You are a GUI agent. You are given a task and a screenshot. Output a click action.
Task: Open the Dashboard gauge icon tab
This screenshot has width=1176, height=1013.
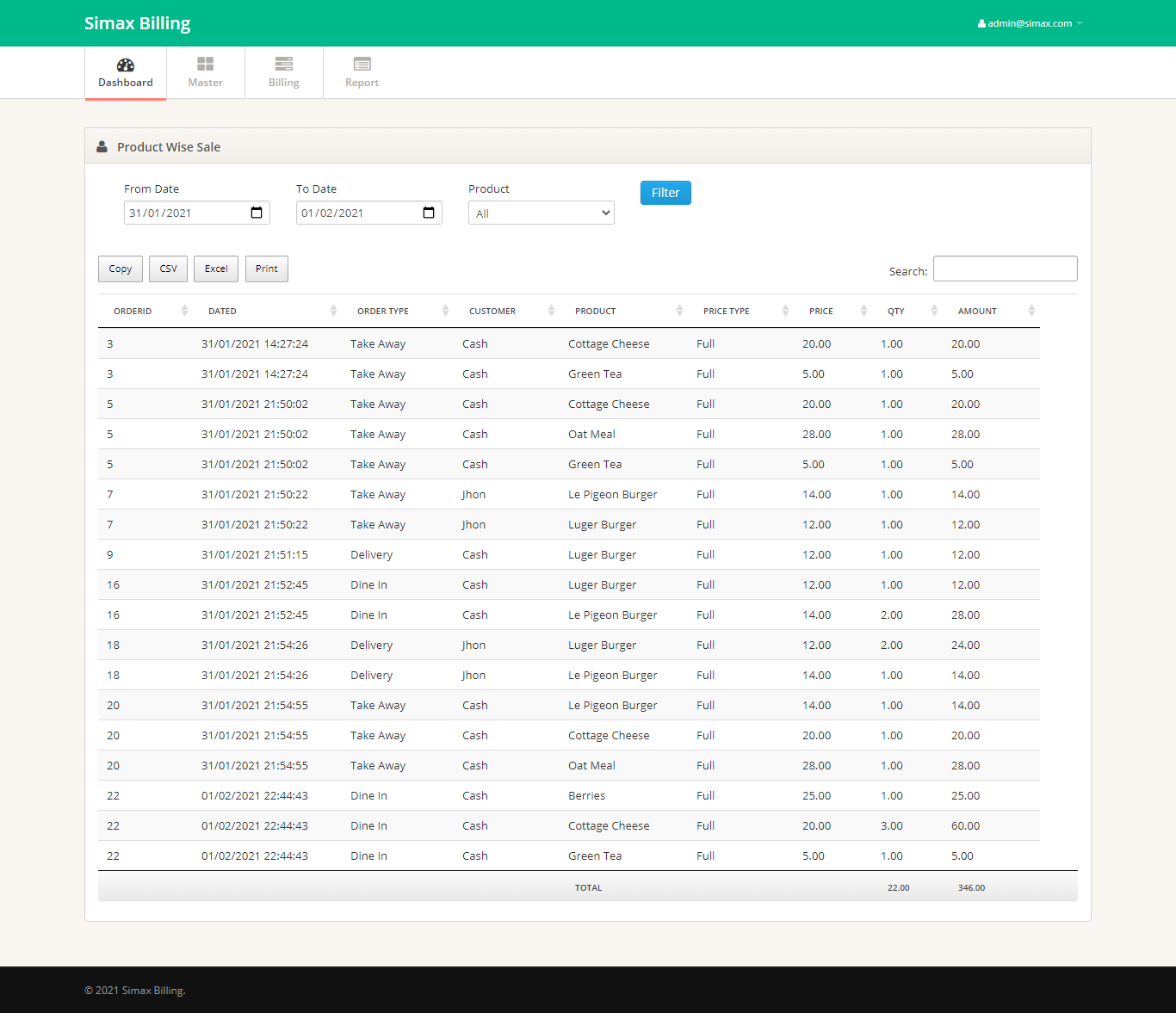(x=126, y=65)
